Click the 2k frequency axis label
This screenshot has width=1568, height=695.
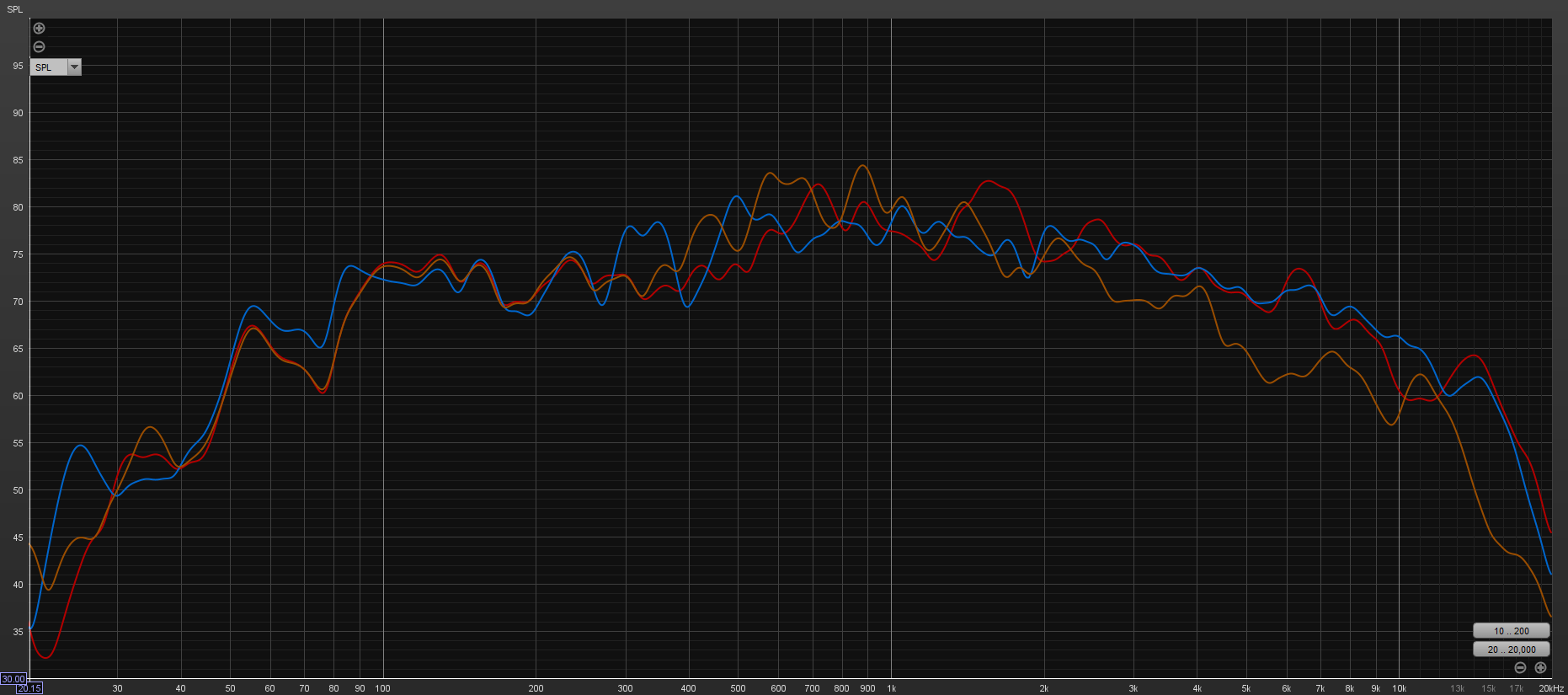pyautogui.click(x=1044, y=689)
